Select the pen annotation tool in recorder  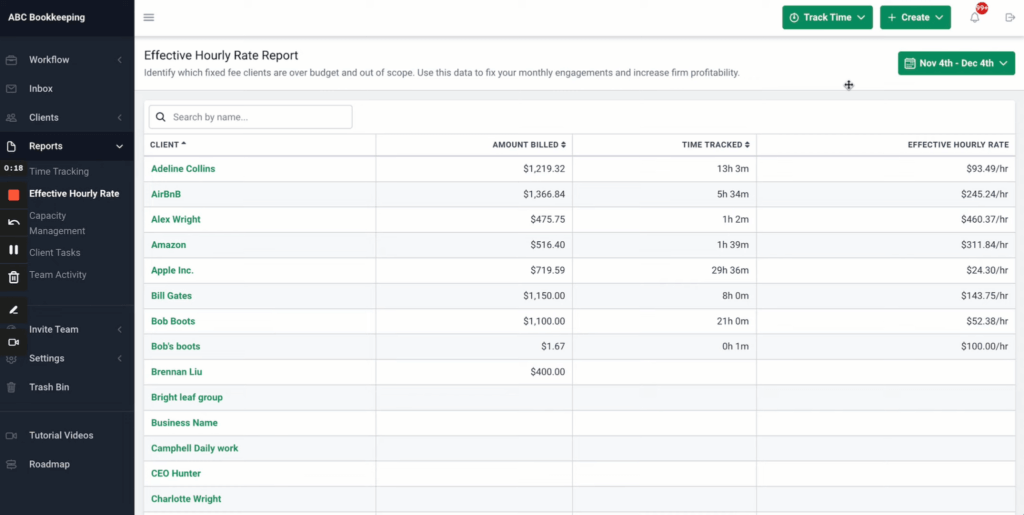tap(13, 310)
